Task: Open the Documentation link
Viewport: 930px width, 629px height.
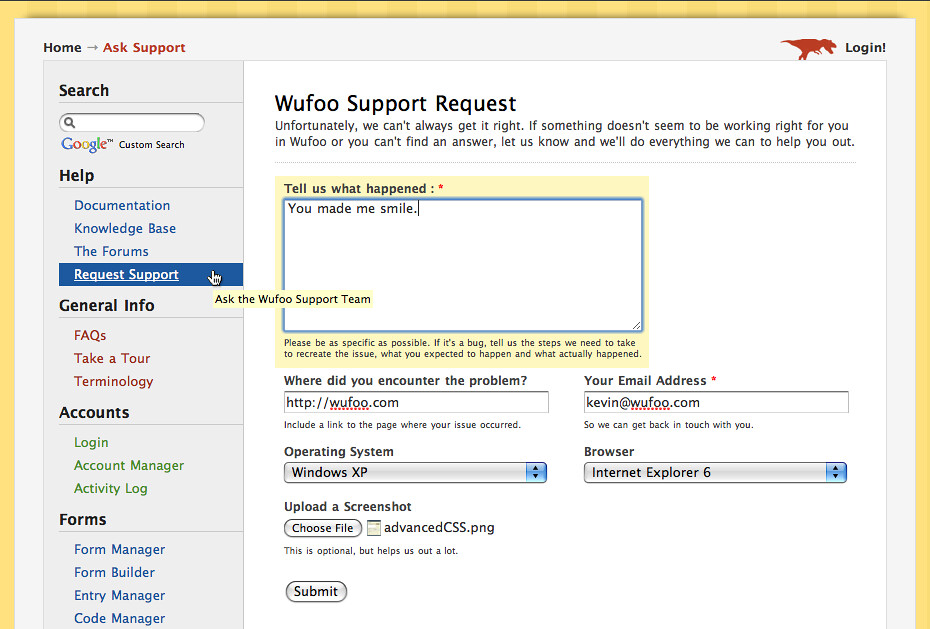Action: click(122, 205)
